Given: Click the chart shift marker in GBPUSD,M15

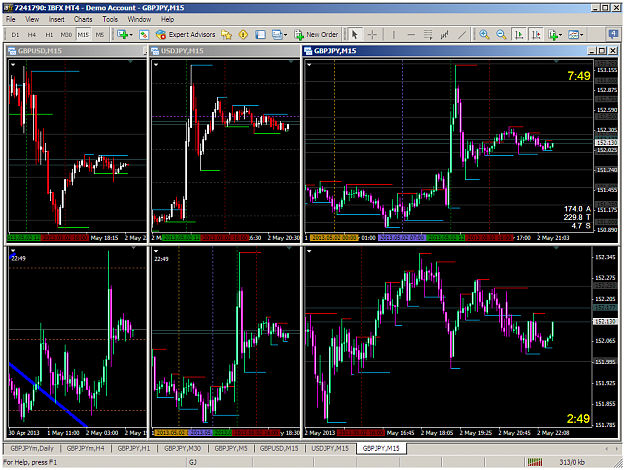Looking at the screenshot, I should click(130, 61).
